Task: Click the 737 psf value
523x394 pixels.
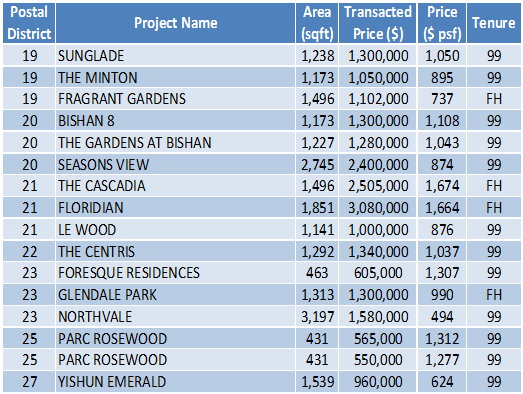Action: click(442, 99)
